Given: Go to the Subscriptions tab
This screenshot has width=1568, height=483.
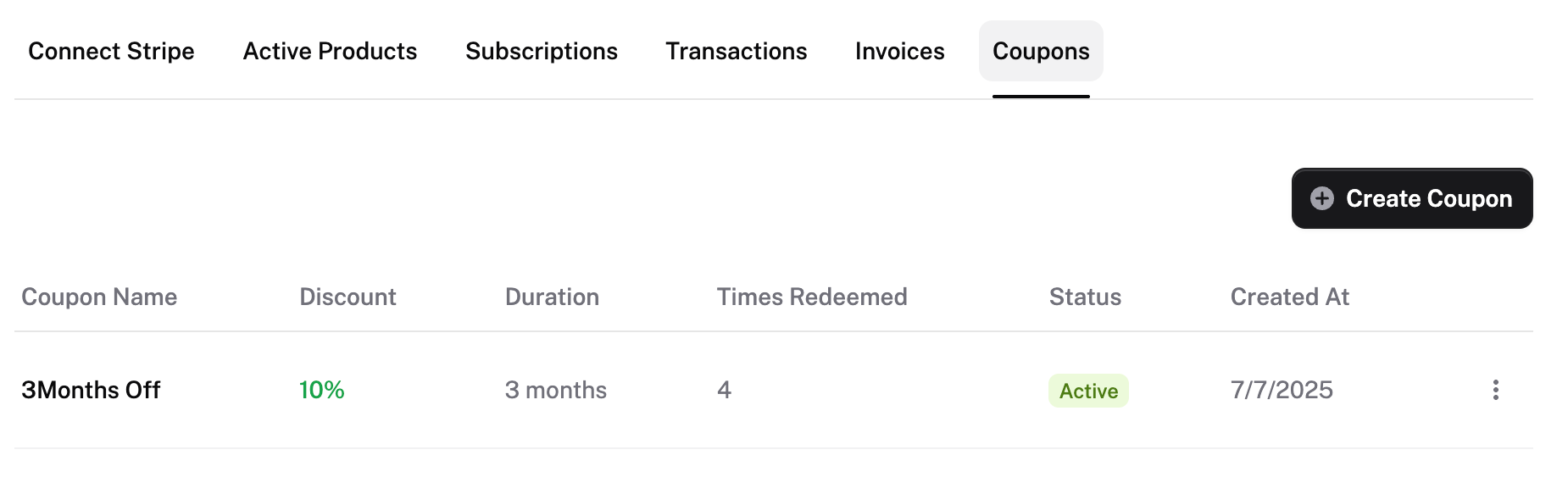Looking at the screenshot, I should pyautogui.click(x=542, y=52).
